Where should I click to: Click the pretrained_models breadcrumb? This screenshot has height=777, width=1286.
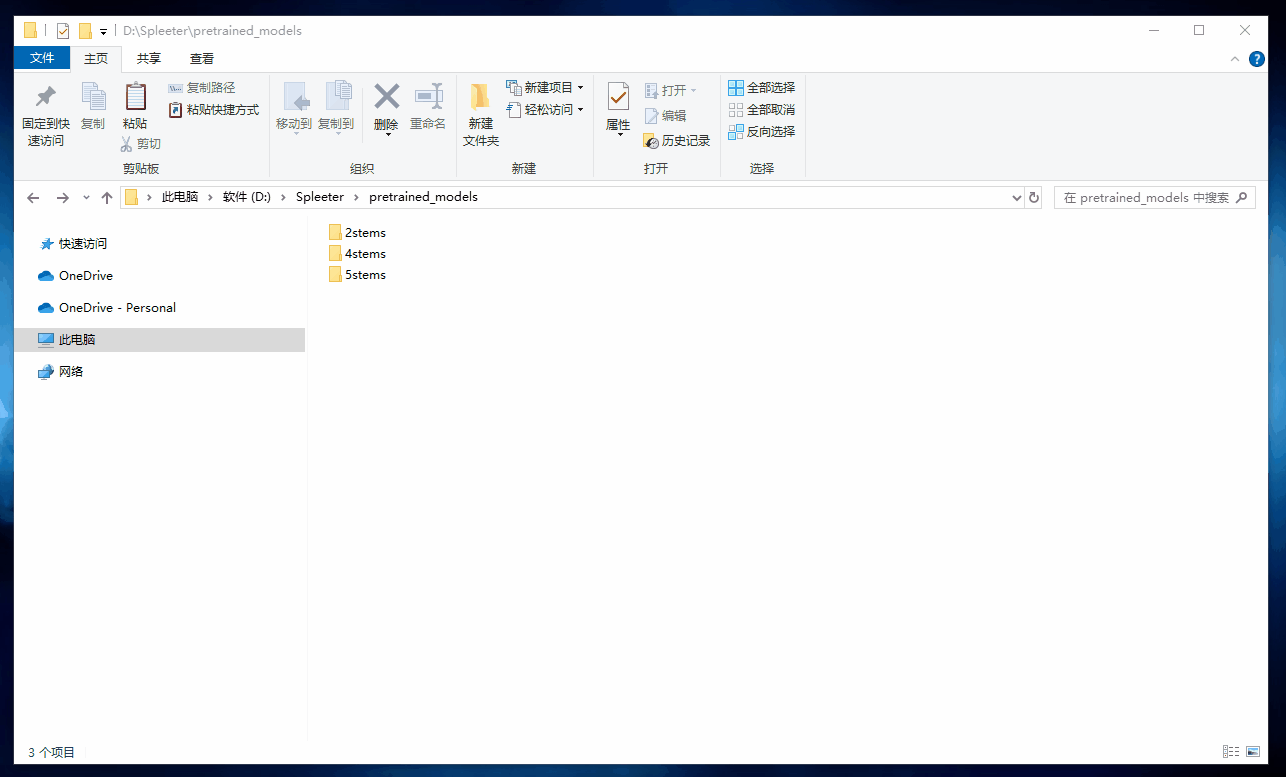pyautogui.click(x=423, y=197)
